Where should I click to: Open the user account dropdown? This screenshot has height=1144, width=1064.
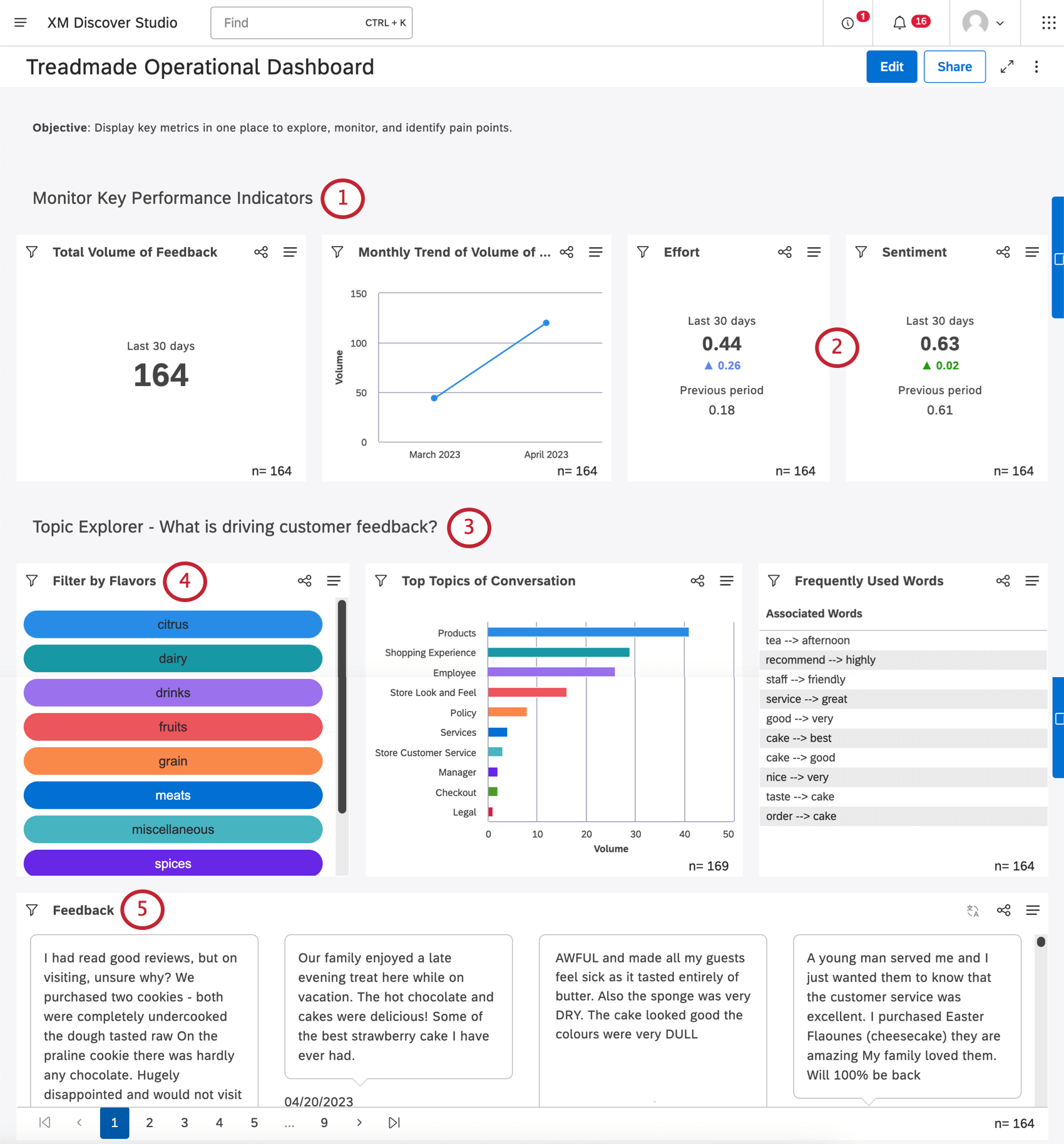[x=984, y=23]
